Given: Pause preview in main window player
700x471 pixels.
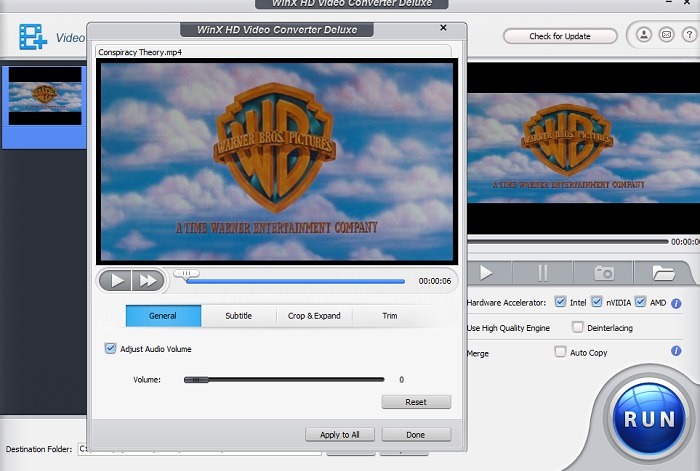Looking at the screenshot, I should [542, 273].
